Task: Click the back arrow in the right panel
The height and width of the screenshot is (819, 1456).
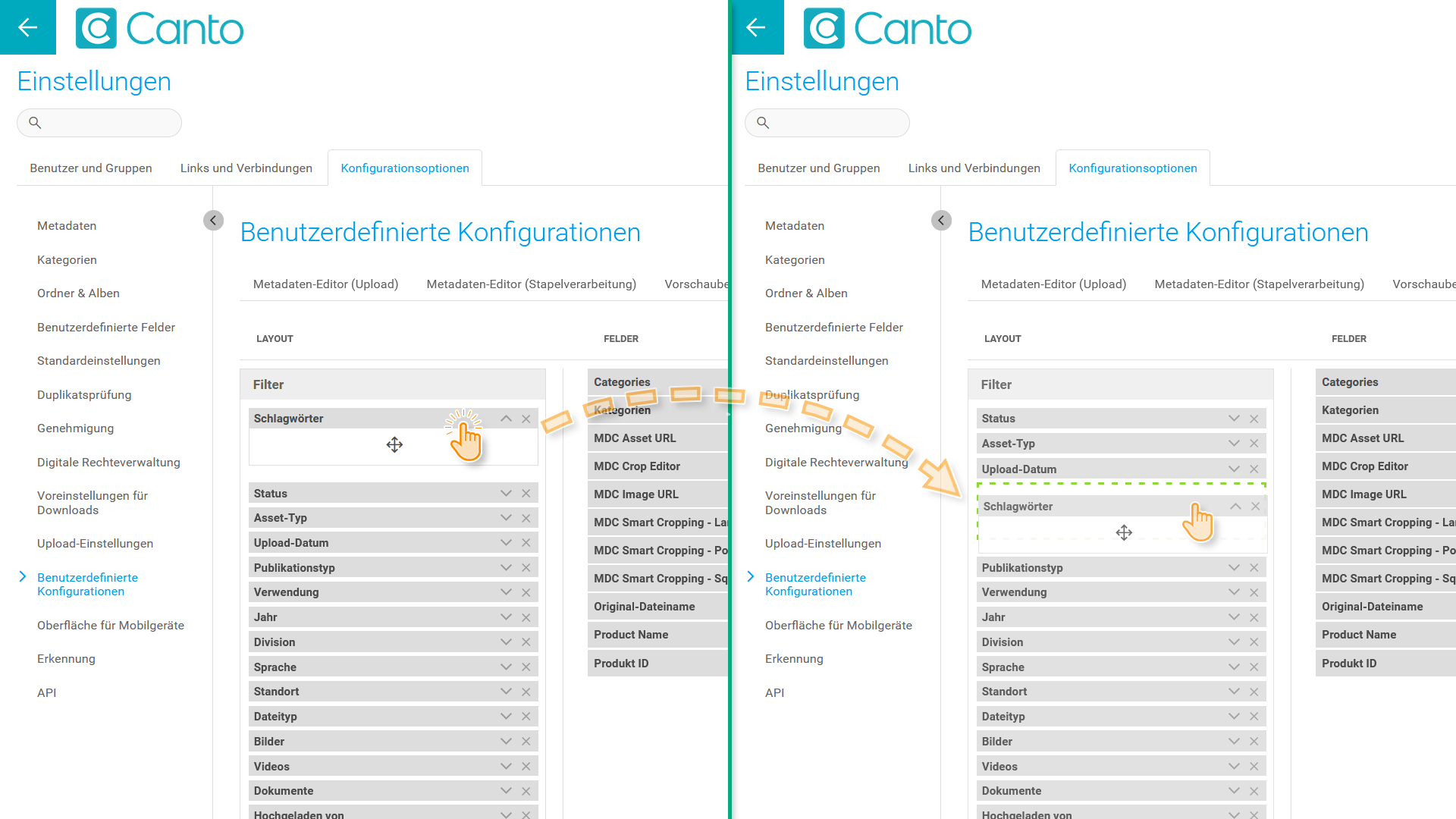Action: point(756,27)
